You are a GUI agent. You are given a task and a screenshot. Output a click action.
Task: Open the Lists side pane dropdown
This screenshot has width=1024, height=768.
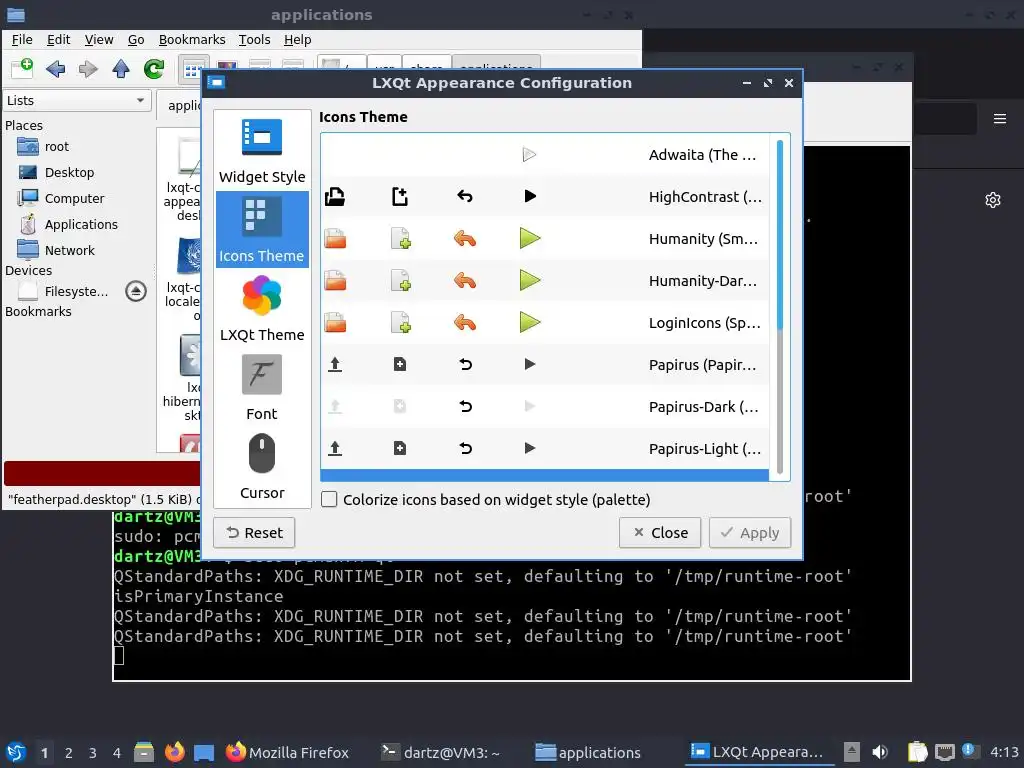coord(76,101)
